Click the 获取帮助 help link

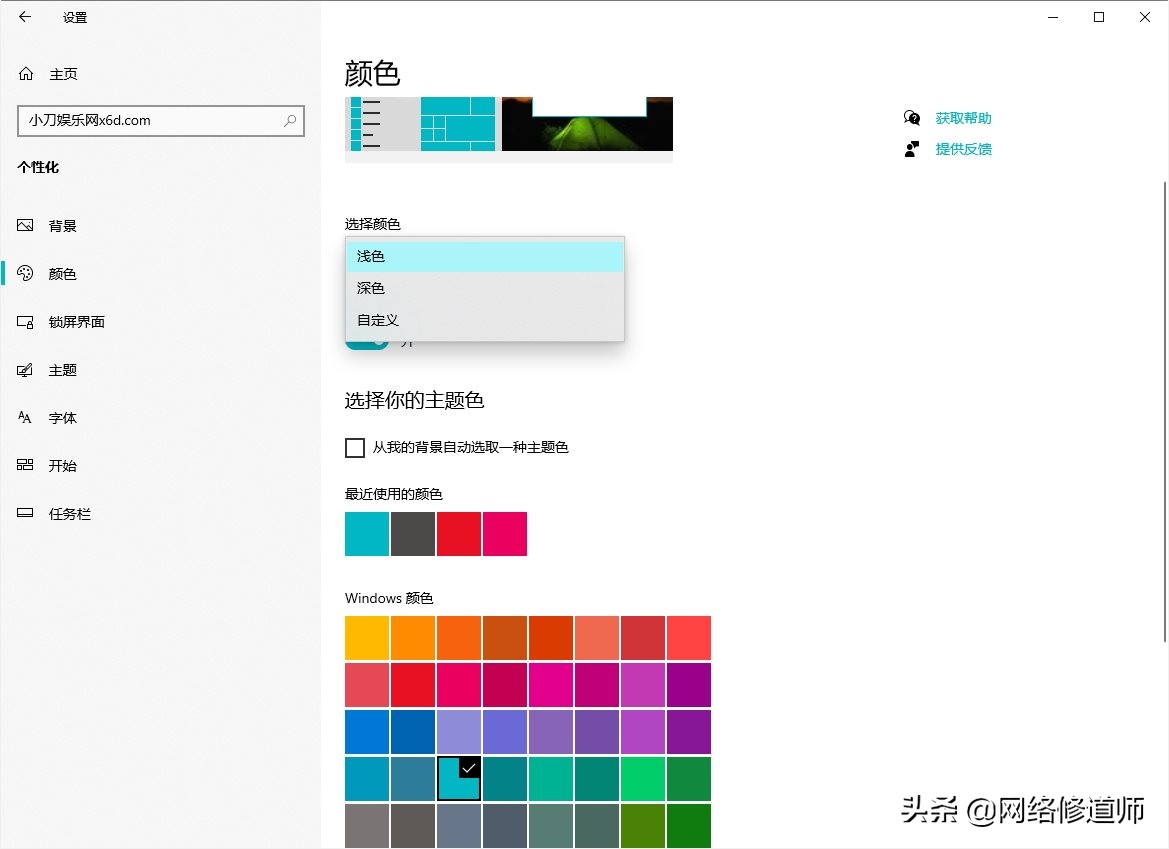[962, 117]
